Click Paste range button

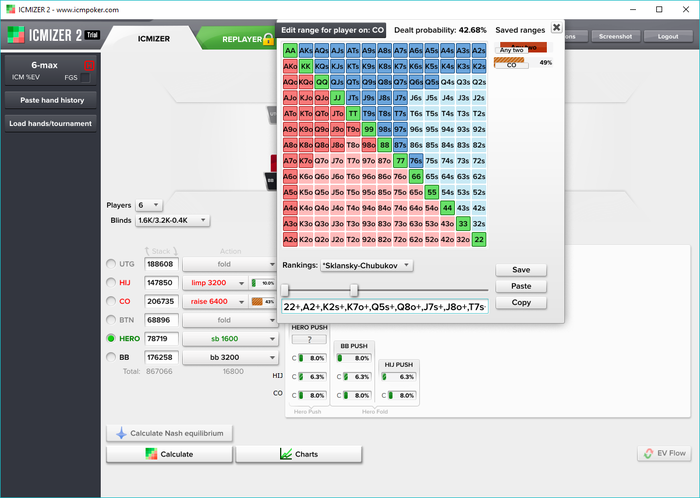click(521, 286)
